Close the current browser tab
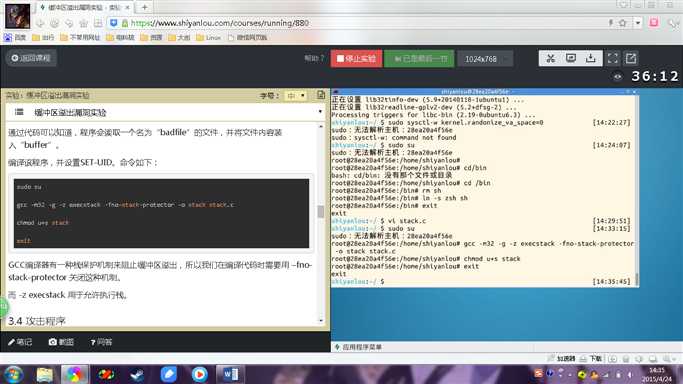This screenshot has height=384, width=683. [128, 7]
